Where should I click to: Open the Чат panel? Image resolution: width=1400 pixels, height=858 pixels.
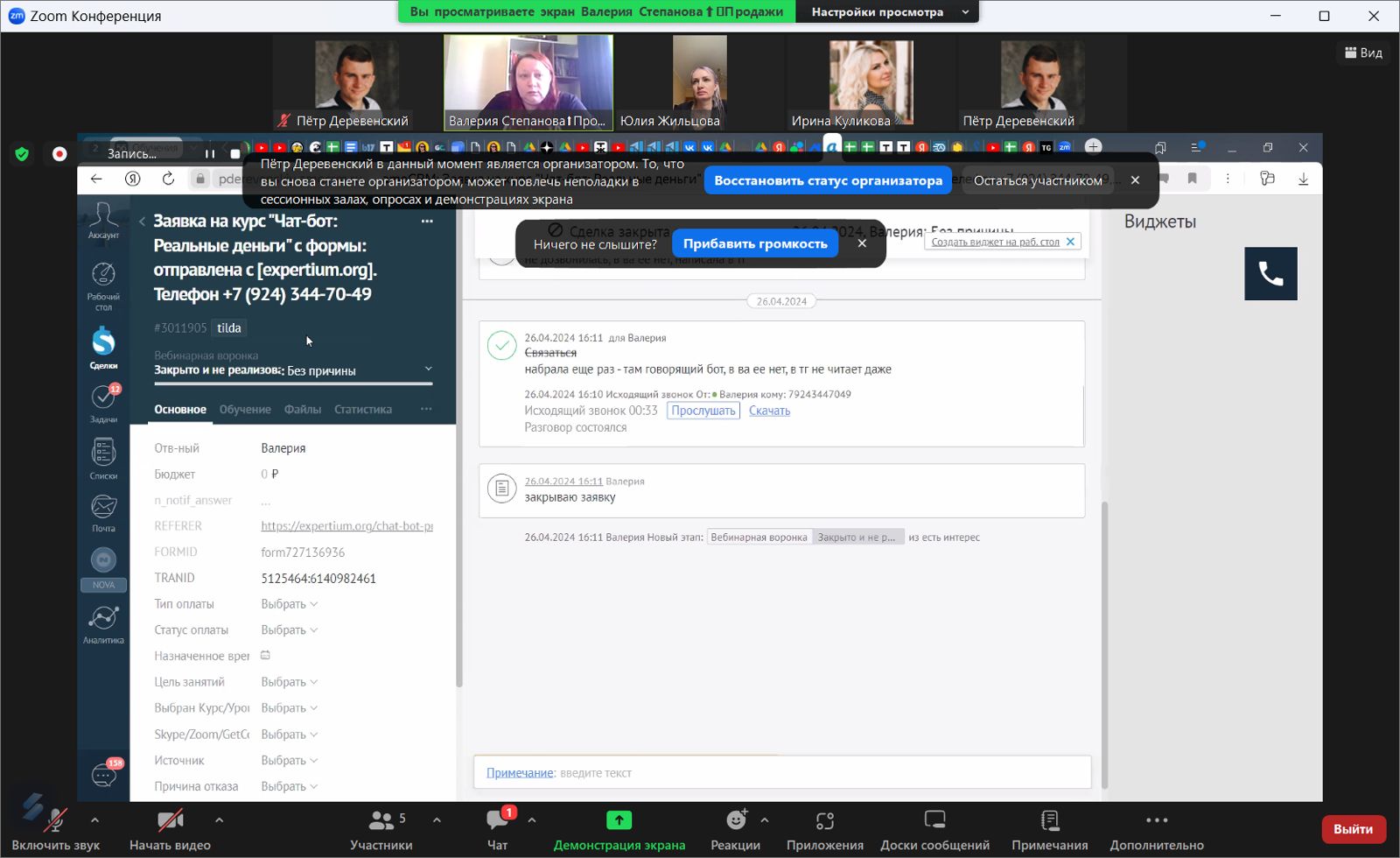[x=497, y=829]
